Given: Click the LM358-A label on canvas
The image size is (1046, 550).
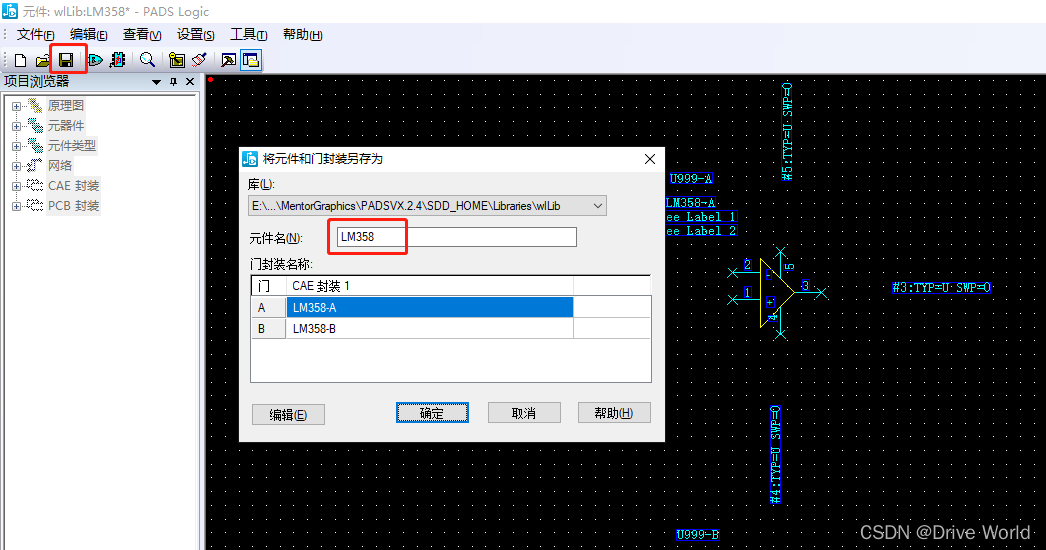Looking at the screenshot, I should pos(690,202).
